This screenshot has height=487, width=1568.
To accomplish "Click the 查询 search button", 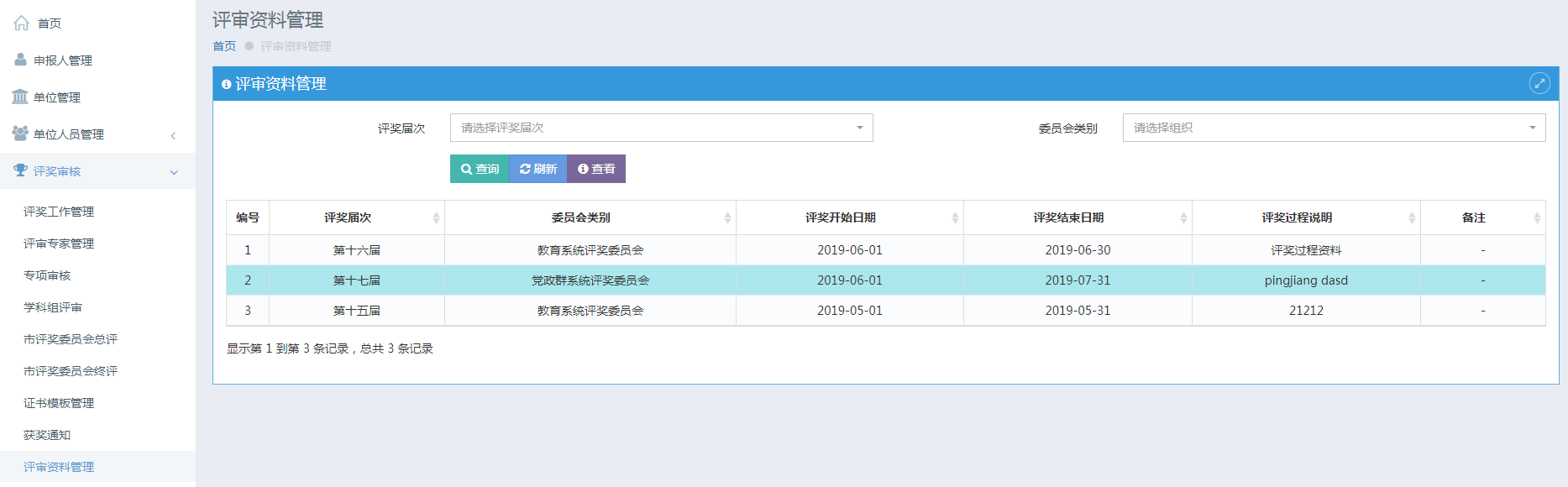I will [480, 169].
